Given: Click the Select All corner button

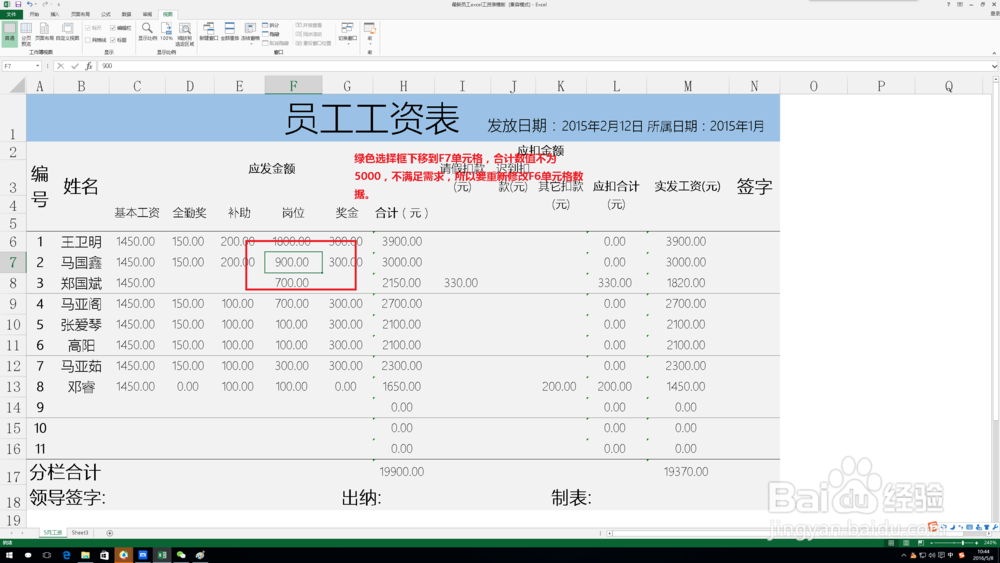Looking at the screenshot, I should pyautogui.click(x=17, y=85).
